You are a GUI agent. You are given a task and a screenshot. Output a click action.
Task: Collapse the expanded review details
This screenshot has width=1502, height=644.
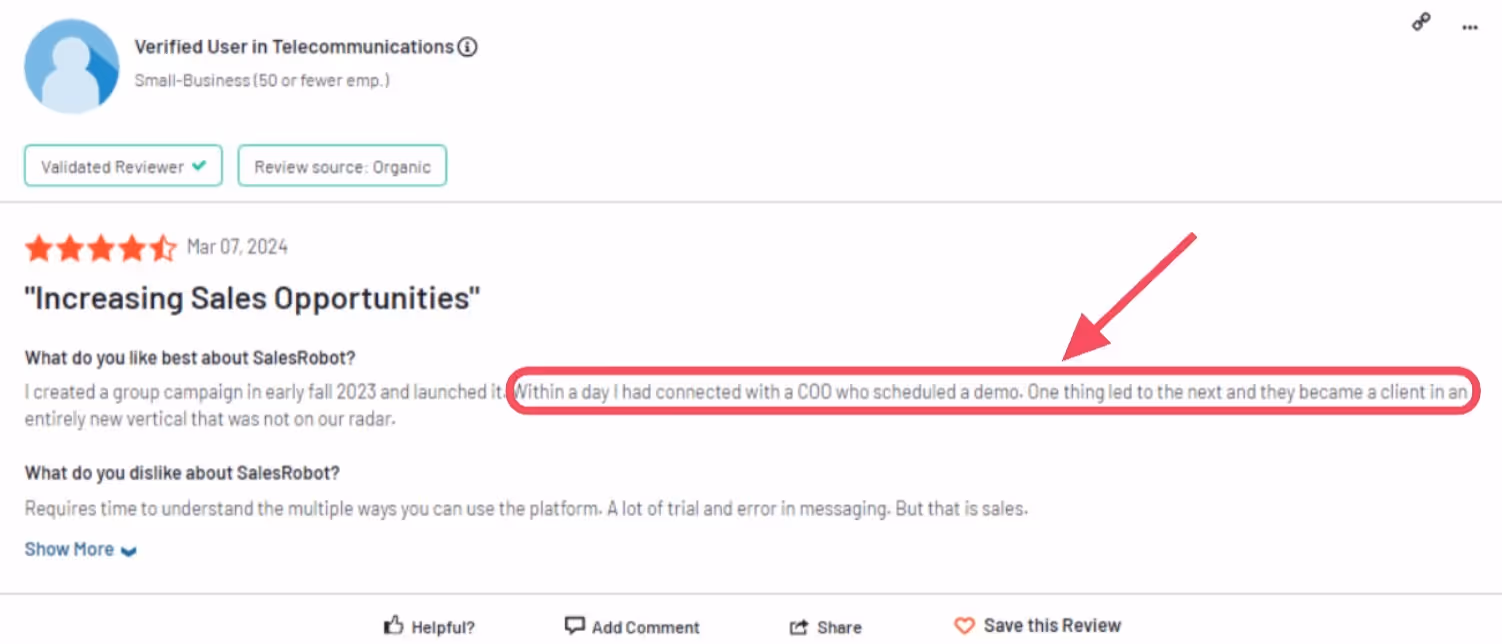pos(80,548)
